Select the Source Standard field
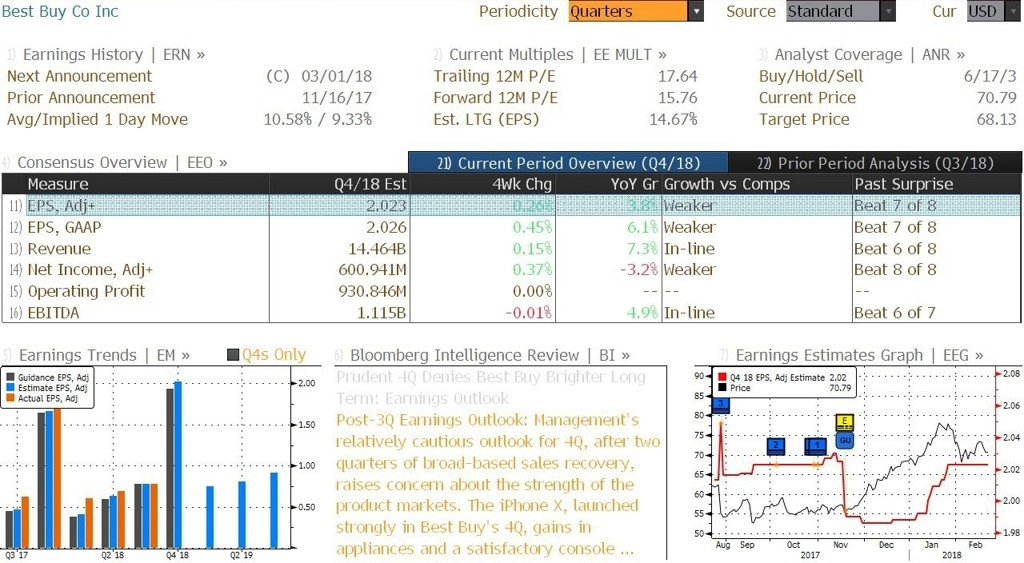Image resolution: width=1024 pixels, height=563 pixels. point(833,11)
